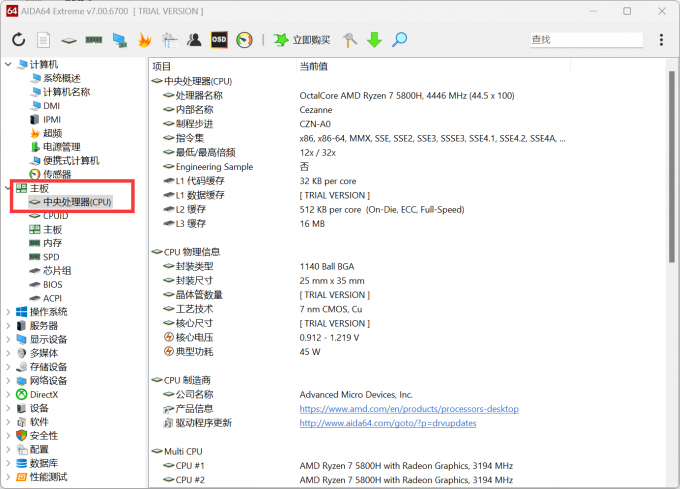Click the 软件 software icon
The image size is (680, 489).
(21, 422)
